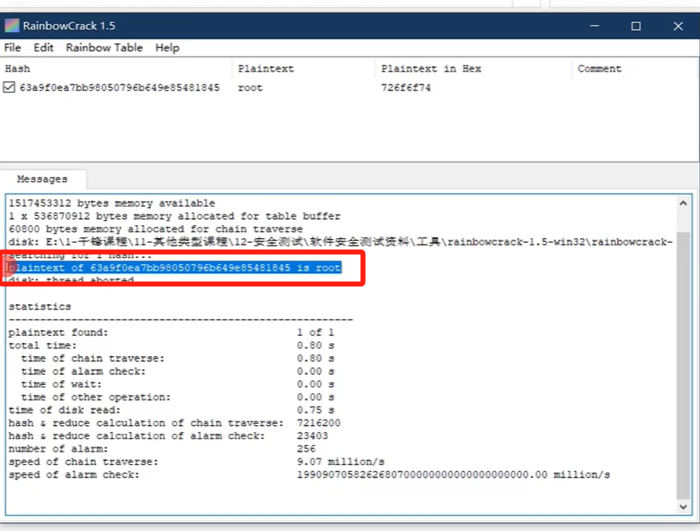Click the RainbowCrack app icon in title bar
This screenshot has height=531, width=700.
(x=12, y=25)
